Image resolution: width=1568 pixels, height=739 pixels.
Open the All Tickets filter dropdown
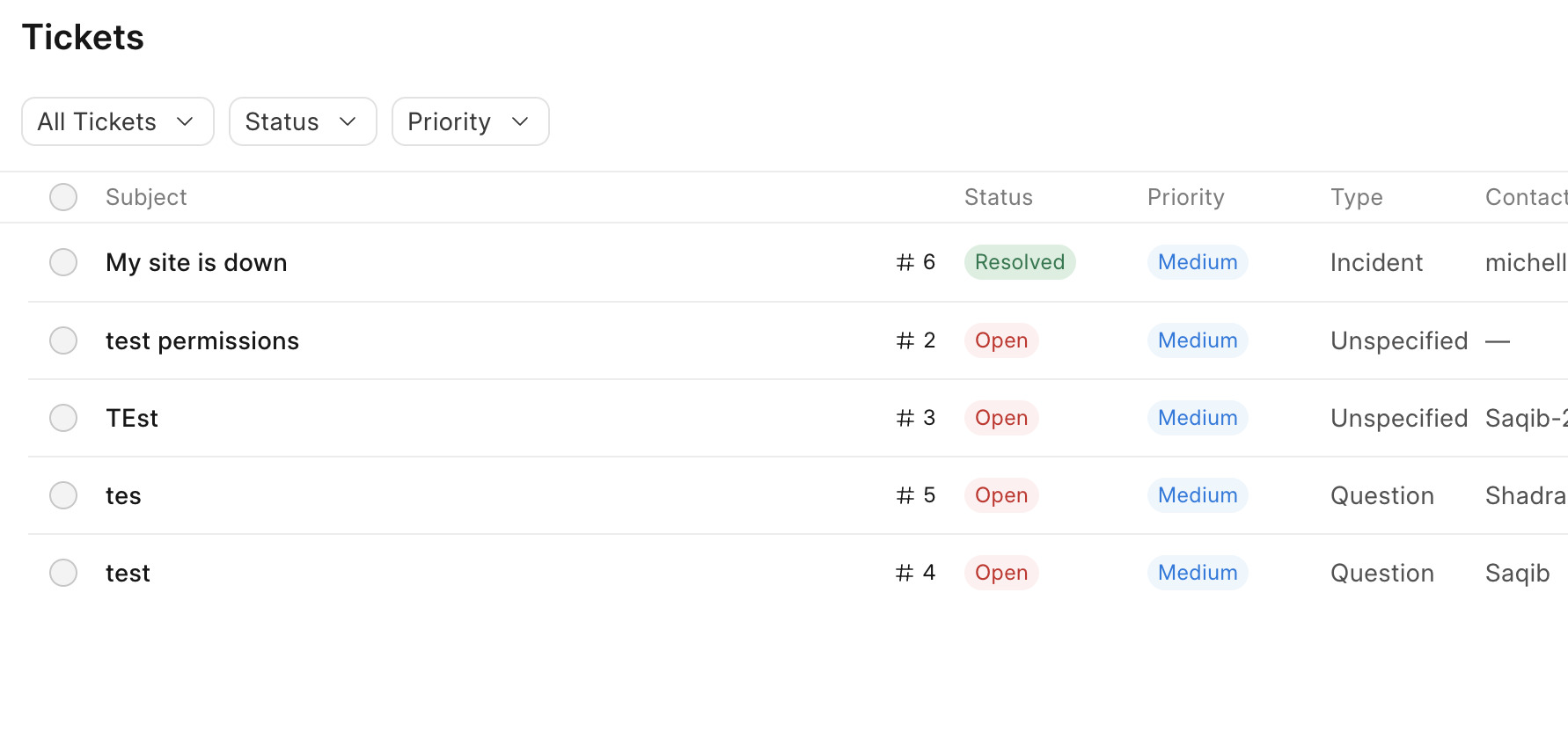pos(117,121)
